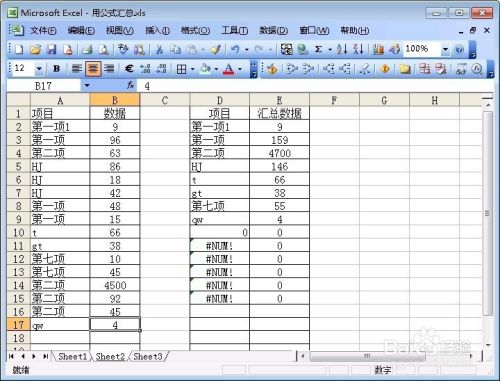
Task: Switch to the Sheet2 tab
Action: 110,356
